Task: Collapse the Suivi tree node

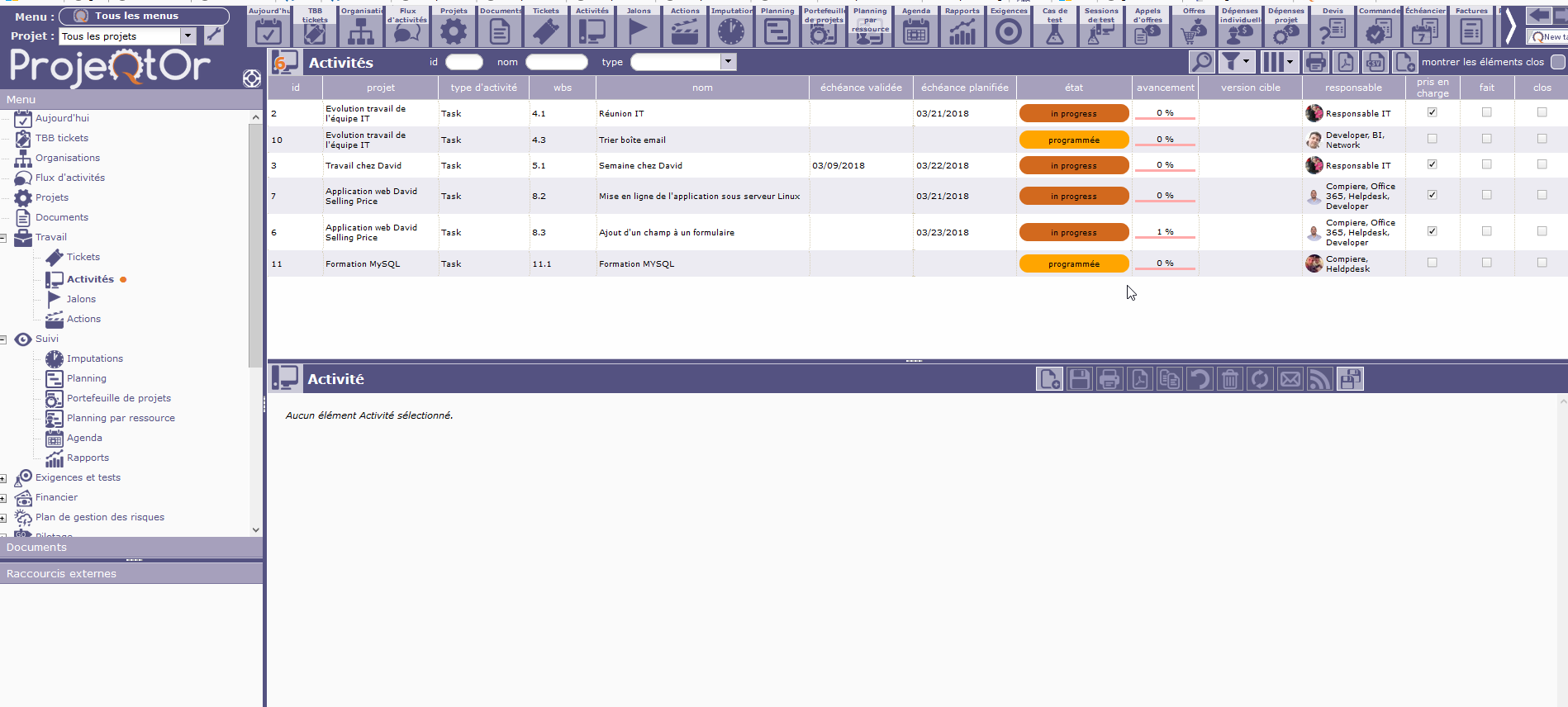Action: (3, 339)
